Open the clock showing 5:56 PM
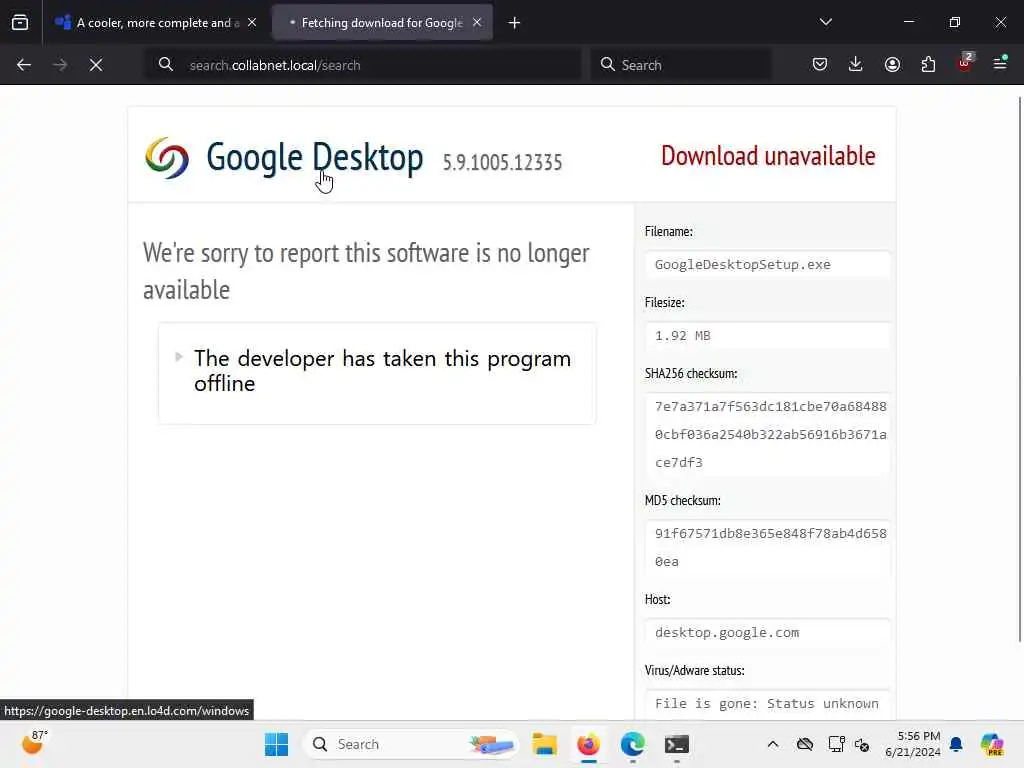Image resolution: width=1024 pixels, height=768 pixels. click(x=912, y=744)
